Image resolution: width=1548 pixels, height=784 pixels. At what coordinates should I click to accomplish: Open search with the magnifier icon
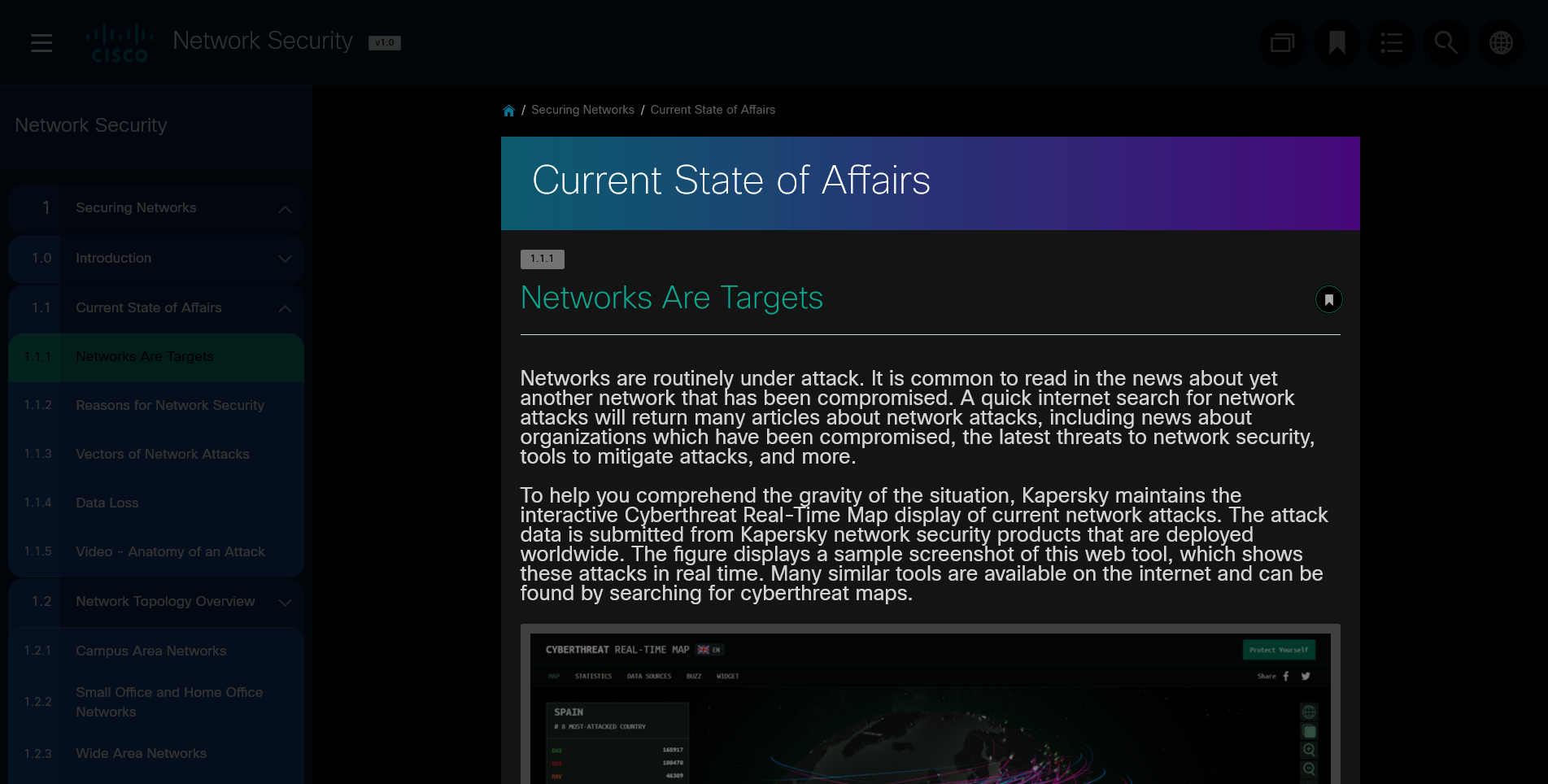1446,43
